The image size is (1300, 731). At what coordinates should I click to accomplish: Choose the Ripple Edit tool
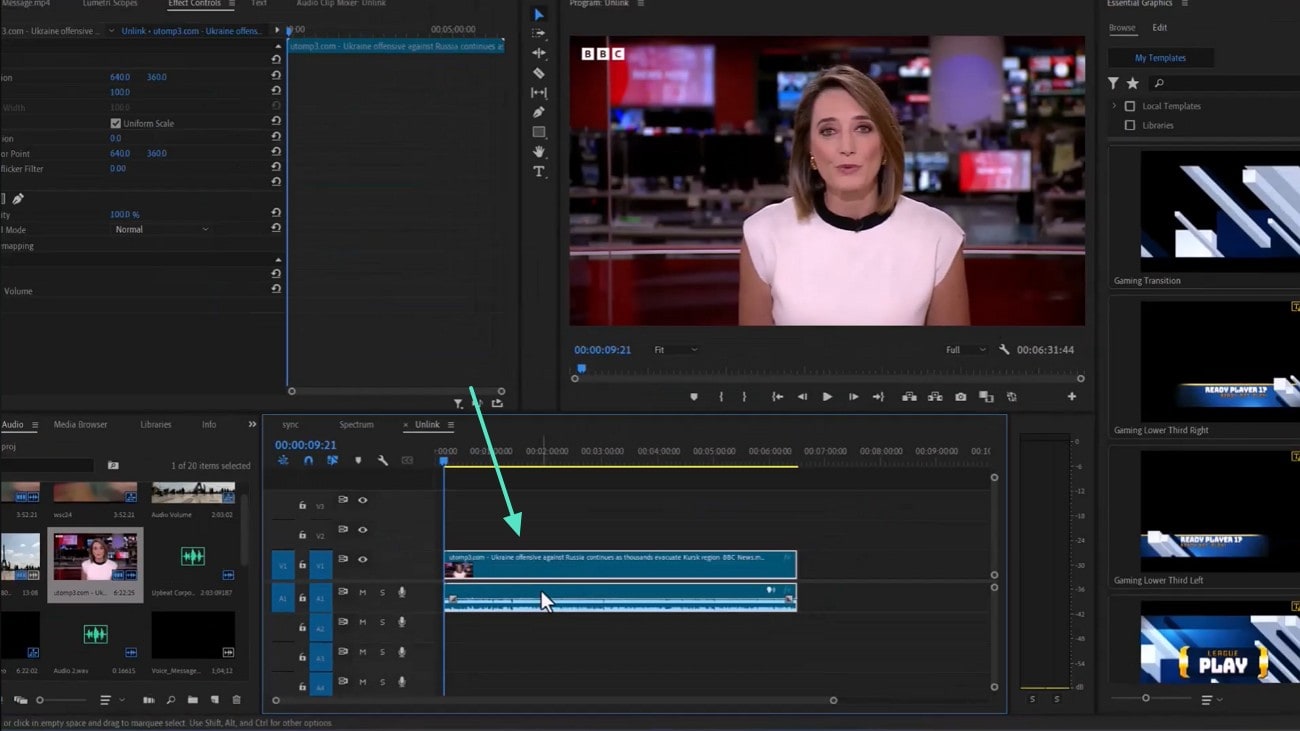click(x=539, y=53)
